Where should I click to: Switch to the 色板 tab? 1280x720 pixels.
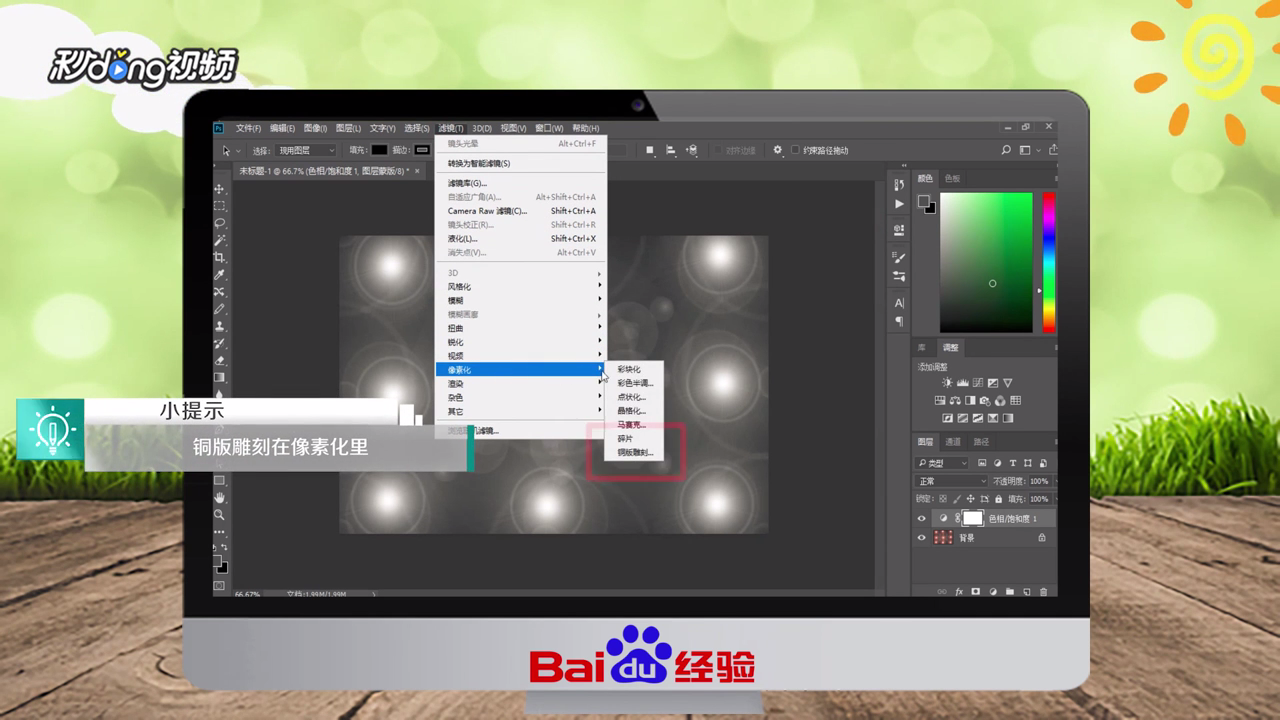pos(952,178)
